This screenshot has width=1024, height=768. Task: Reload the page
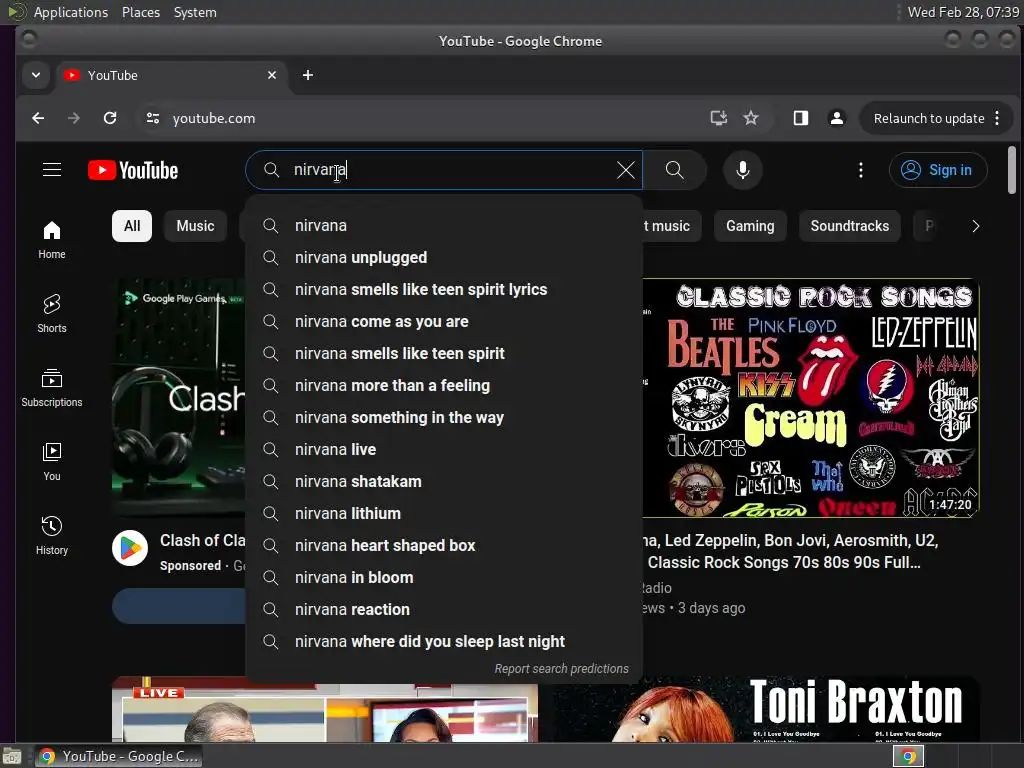click(110, 118)
